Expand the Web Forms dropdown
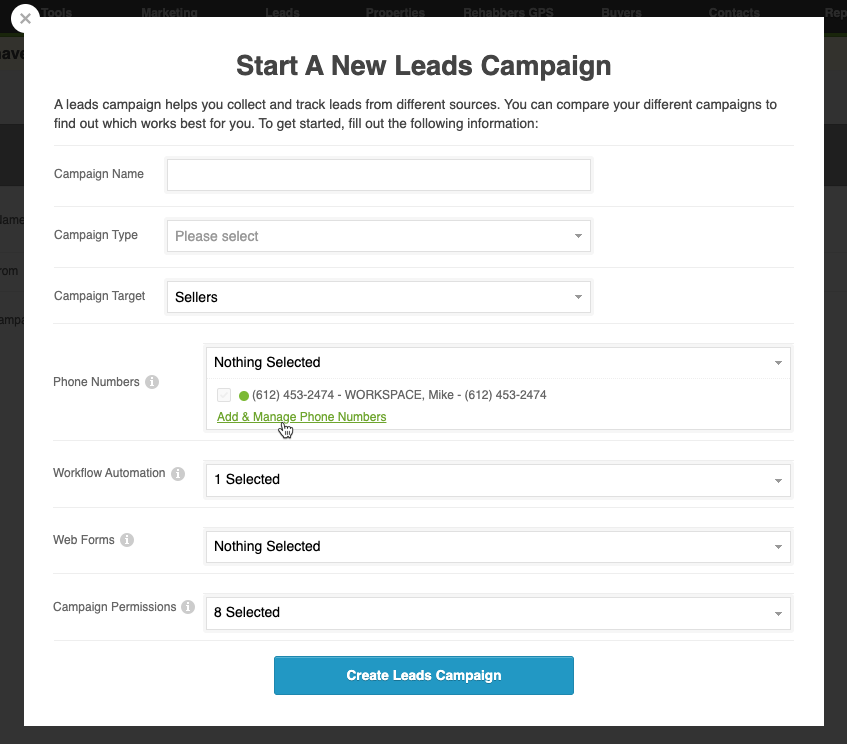The image size is (847, 744). pos(498,547)
